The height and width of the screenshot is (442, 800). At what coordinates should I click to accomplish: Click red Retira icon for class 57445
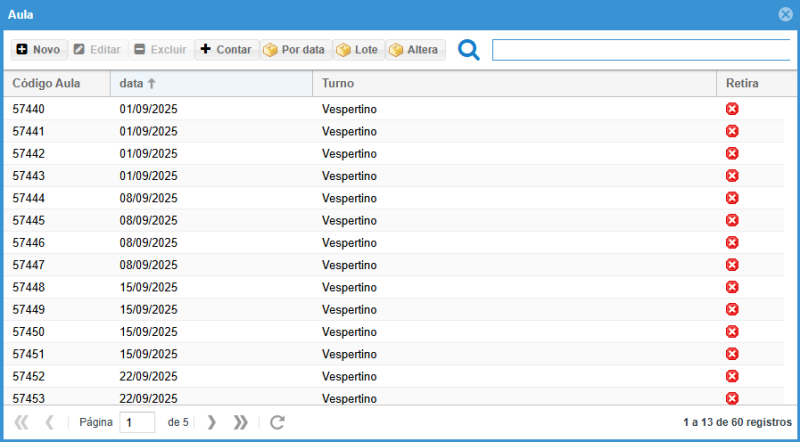coord(732,220)
